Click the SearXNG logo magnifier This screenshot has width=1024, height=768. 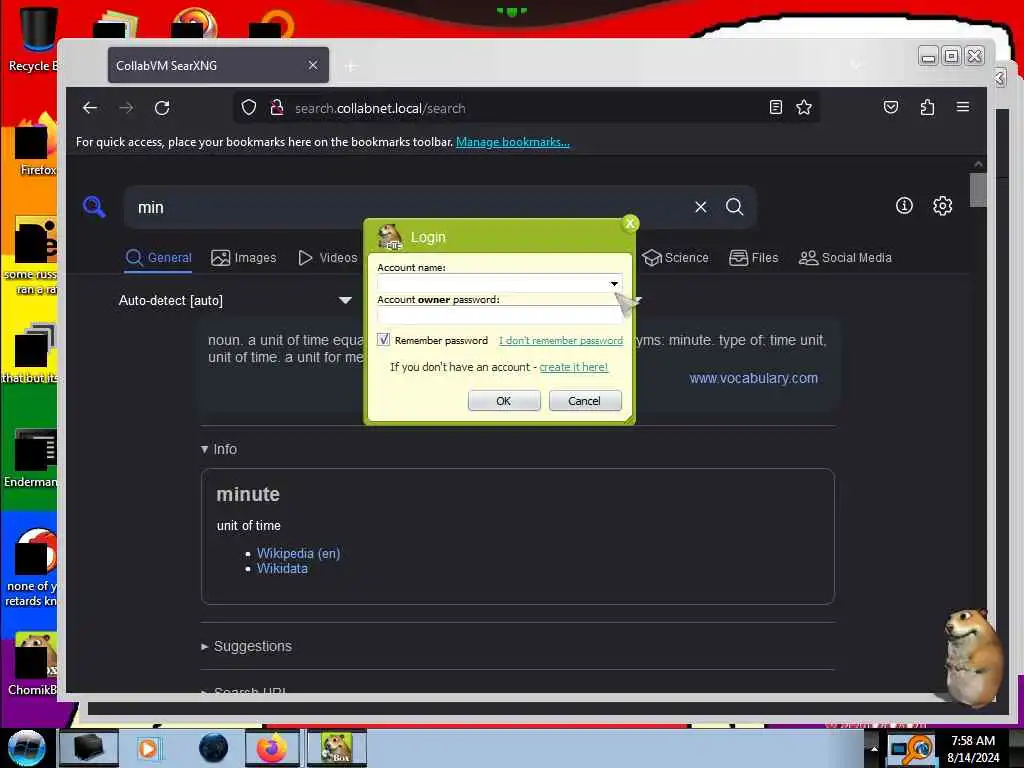click(94, 207)
